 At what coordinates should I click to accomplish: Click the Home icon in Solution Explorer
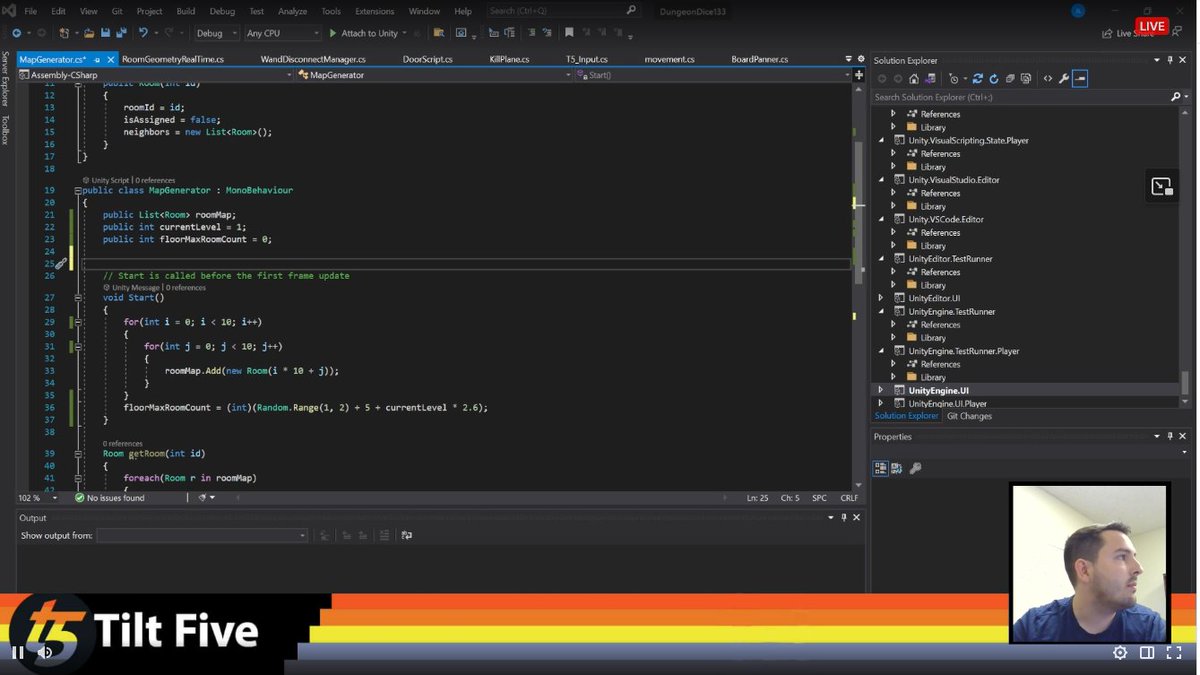tap(914, 78)
